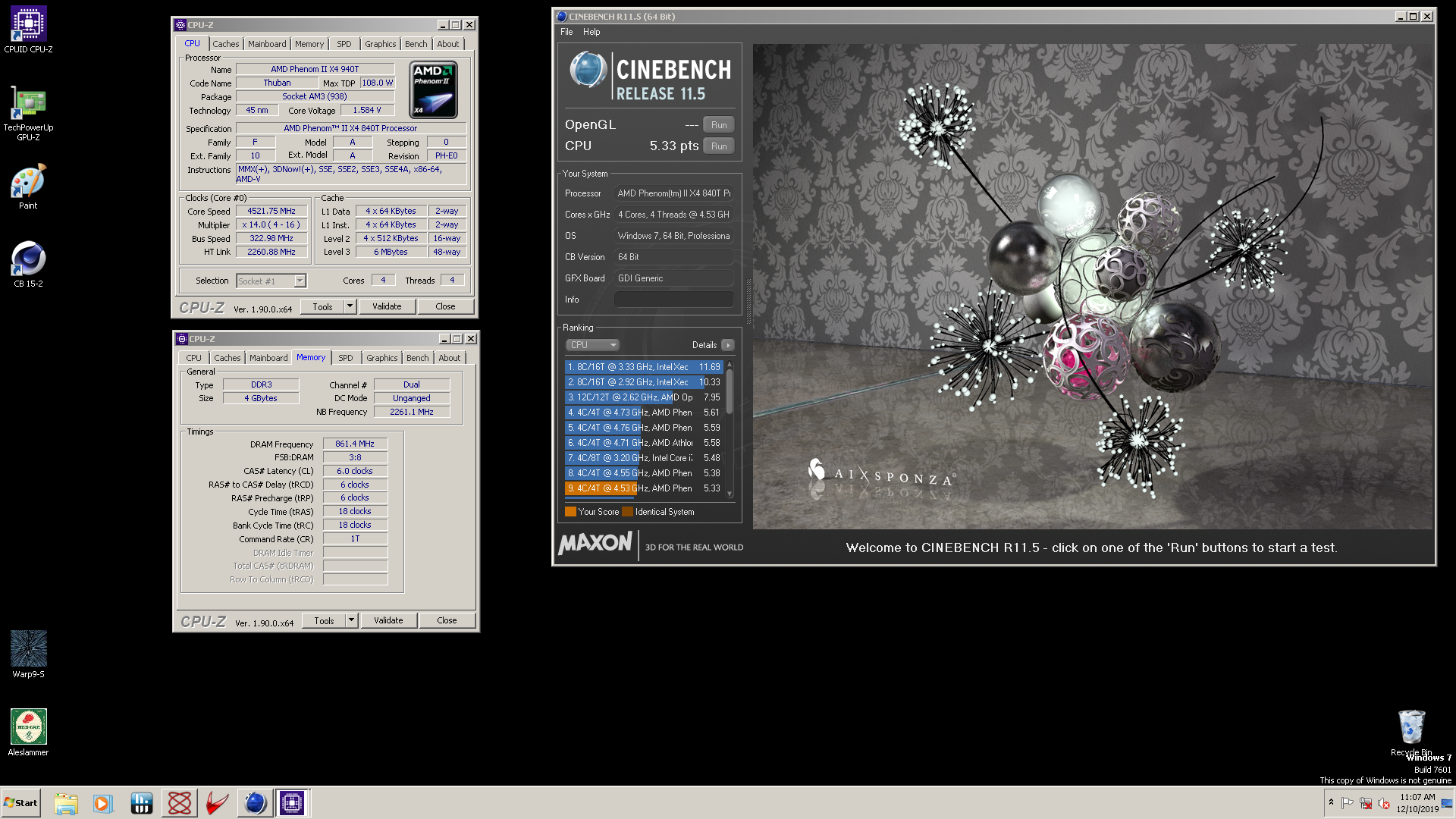1456x819 pixels.
Task: Select highlighted ranking entry 4C/4T @ 4.53 GHz
Action: (644, 488)
